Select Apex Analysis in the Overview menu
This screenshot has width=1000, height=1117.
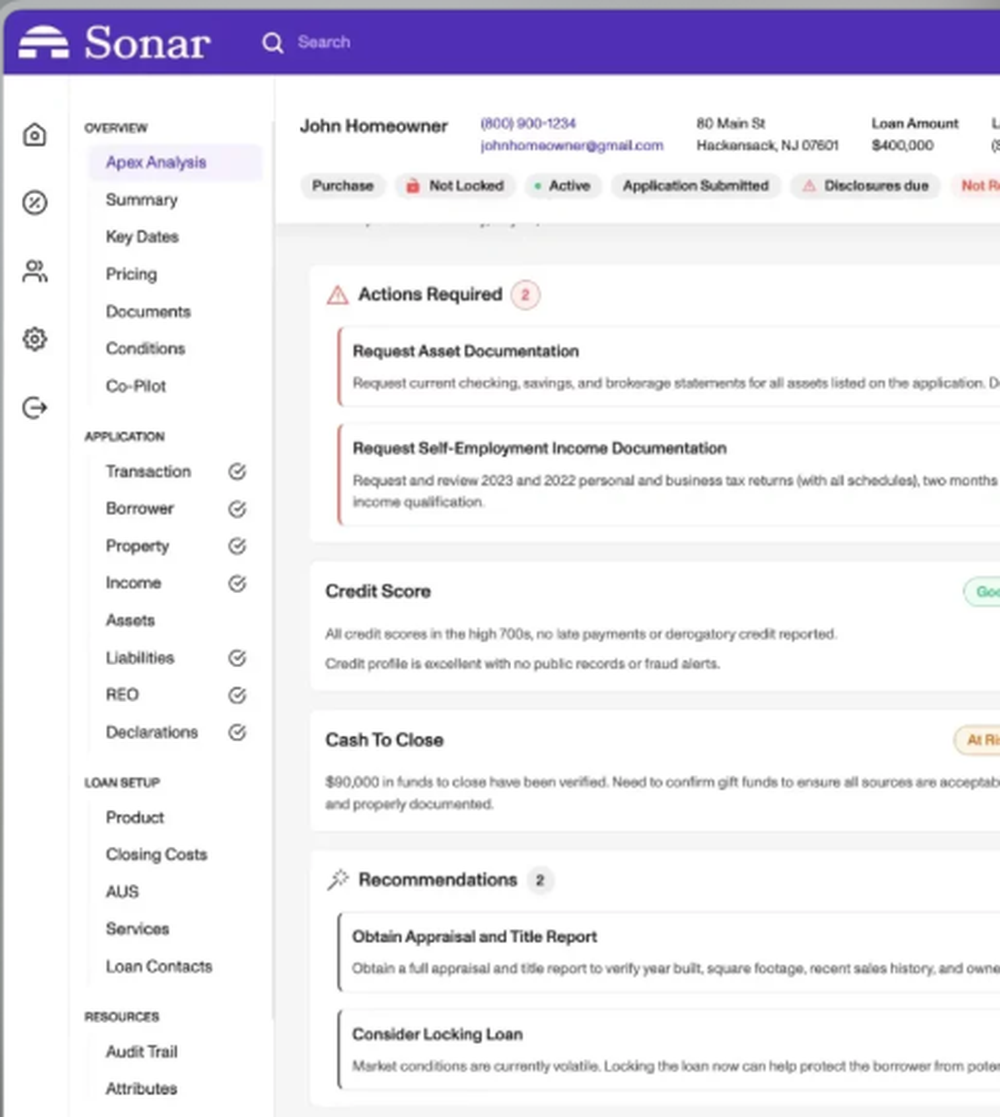coord(156,163)
